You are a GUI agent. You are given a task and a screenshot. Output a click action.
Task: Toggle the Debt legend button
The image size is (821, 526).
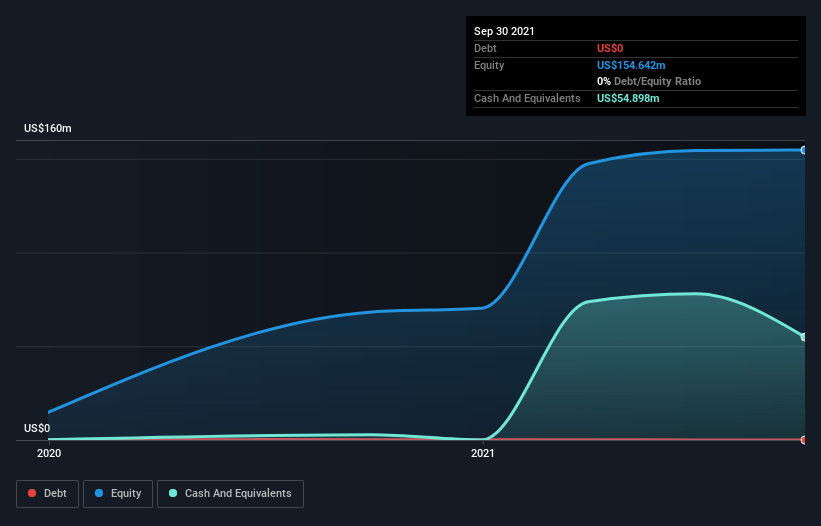[x=47, y=494]
